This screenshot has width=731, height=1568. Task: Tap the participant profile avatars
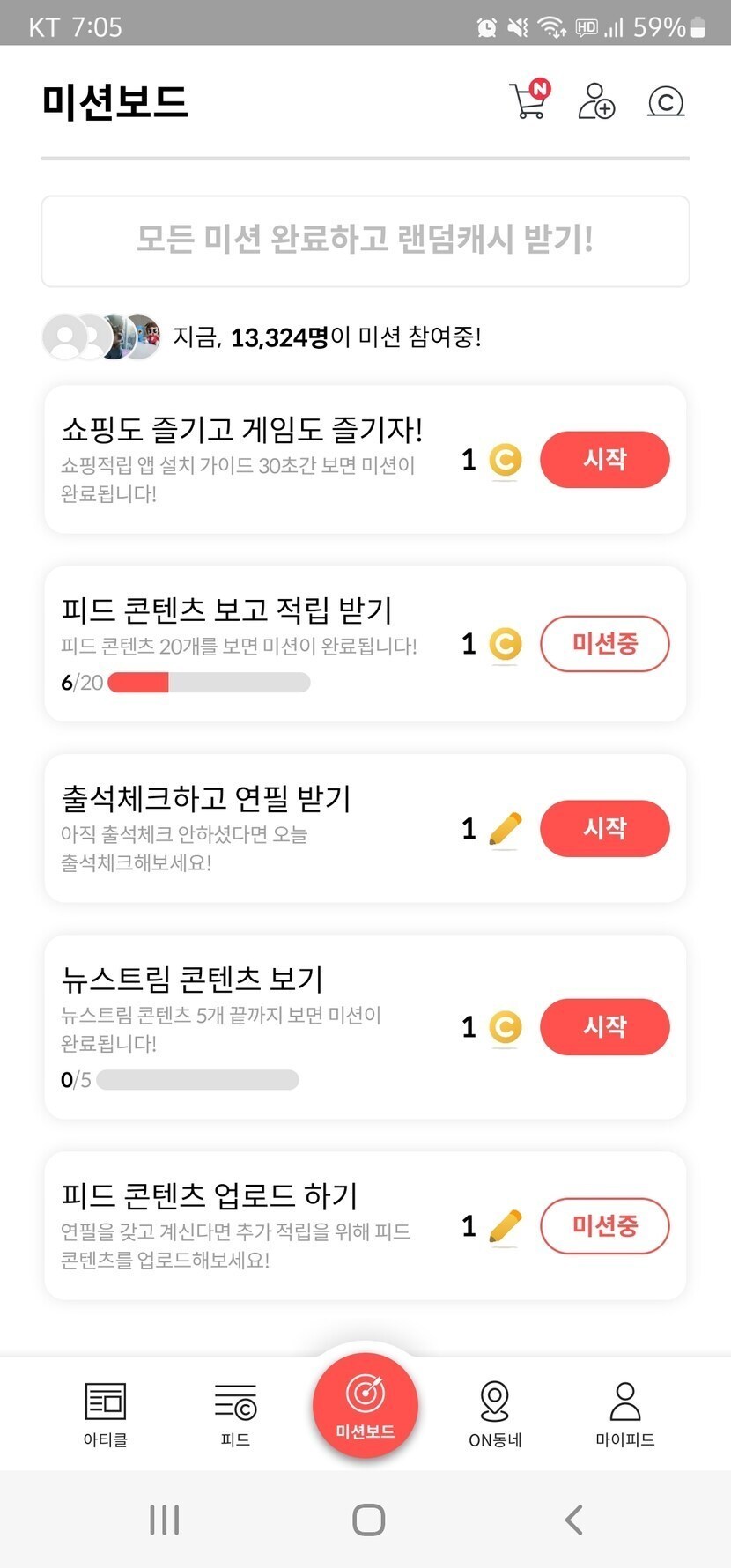(102, 337)
